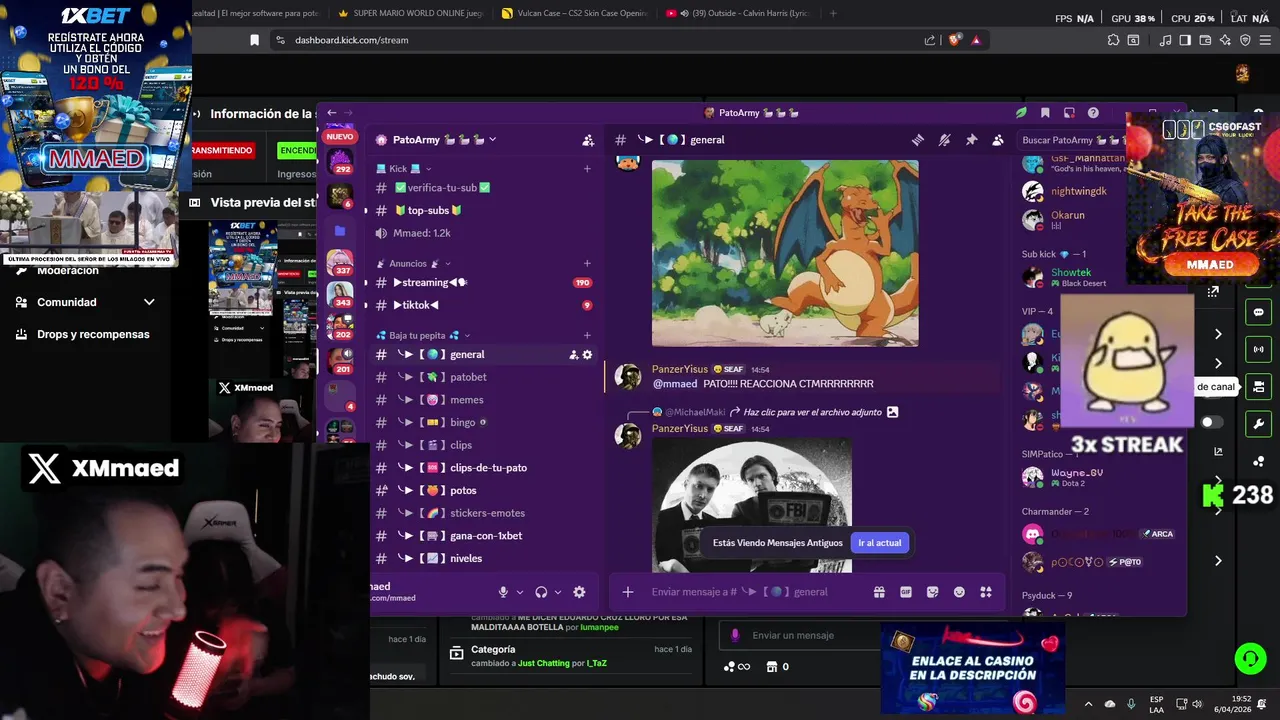Send a gift with the gift icon
Viewport: 1280px width, 720px height.
[x=879, y=592]
